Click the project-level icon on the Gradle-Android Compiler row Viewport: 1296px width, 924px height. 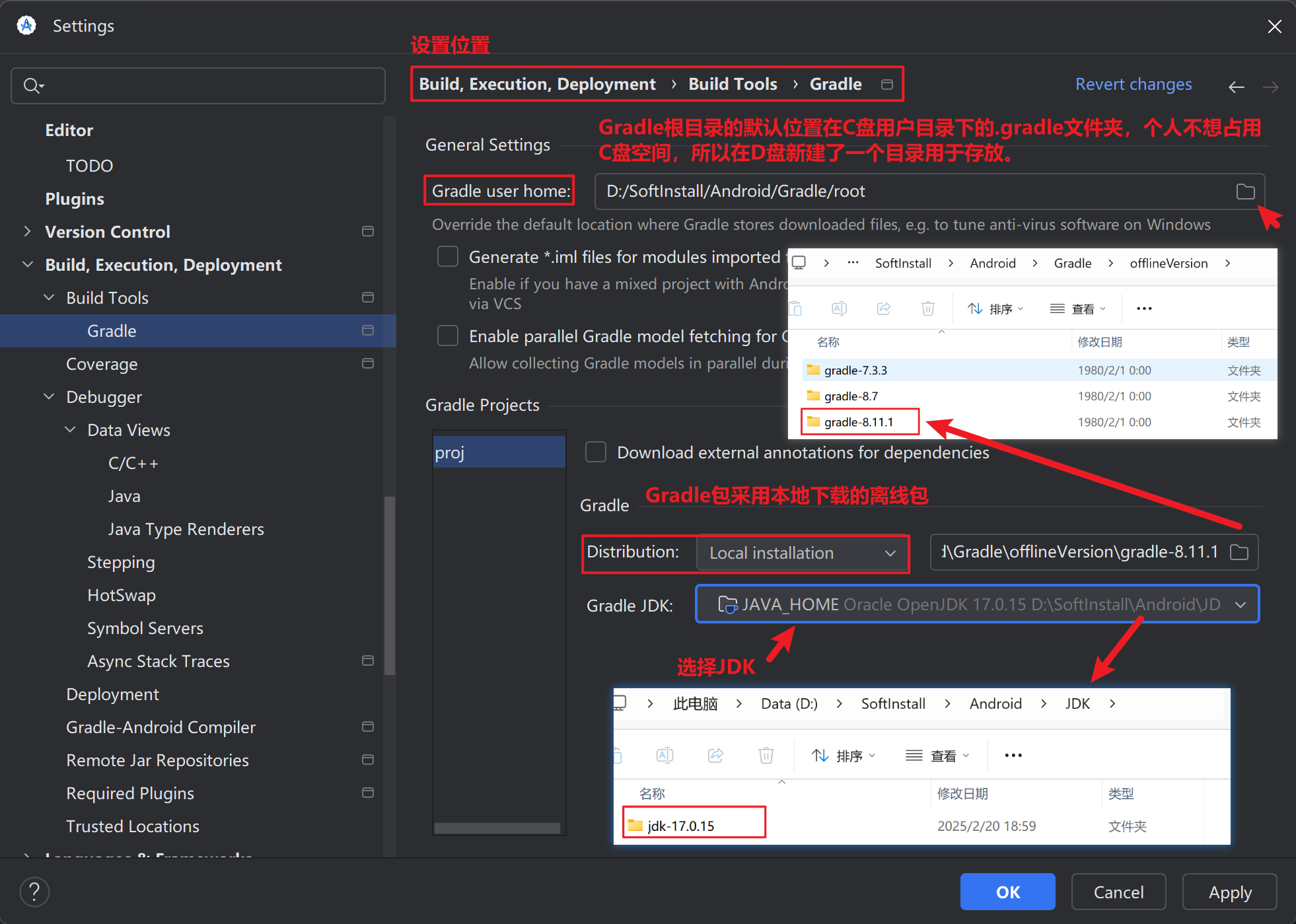click(368, 727)
